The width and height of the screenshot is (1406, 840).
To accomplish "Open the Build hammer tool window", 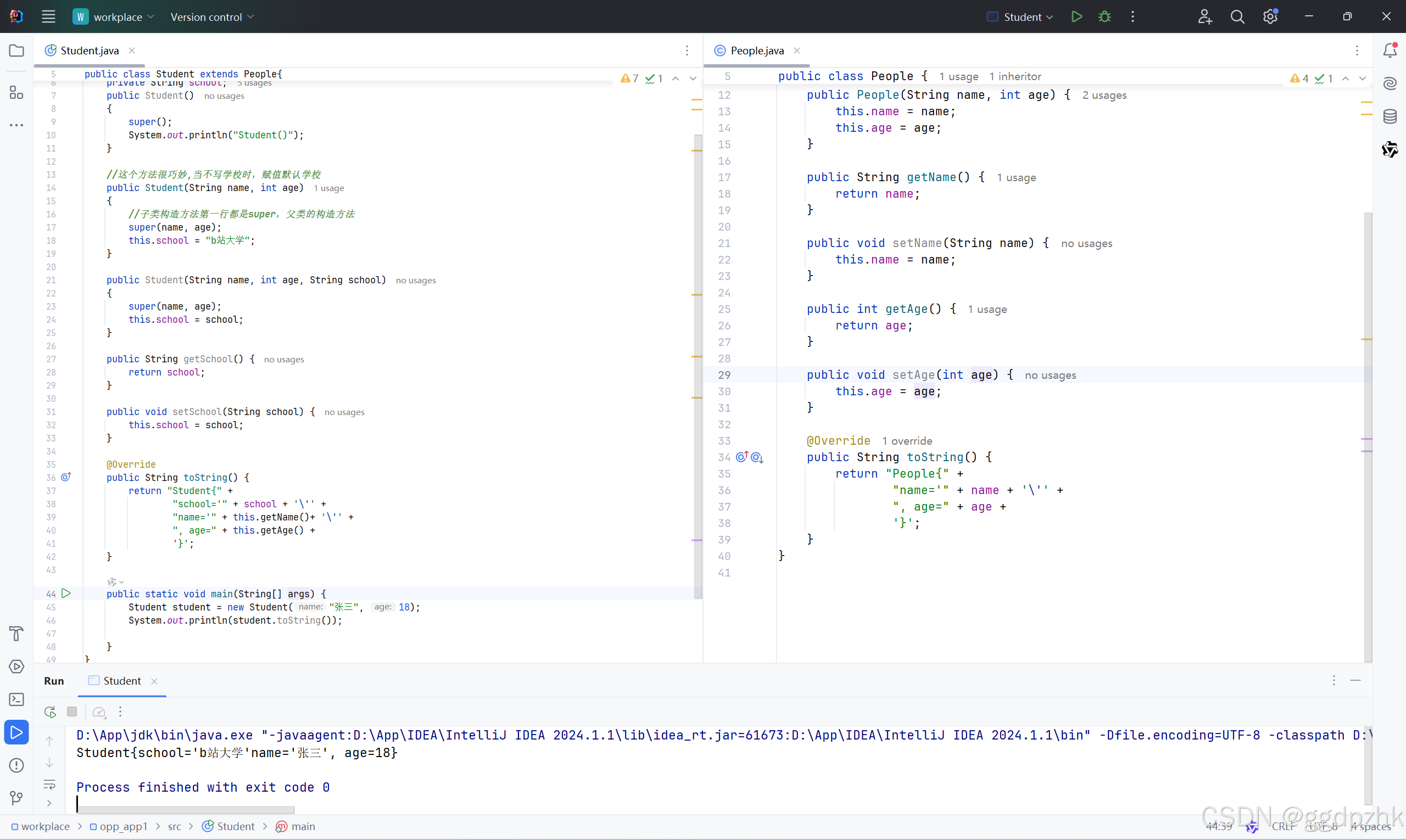I will pos(16,634).
